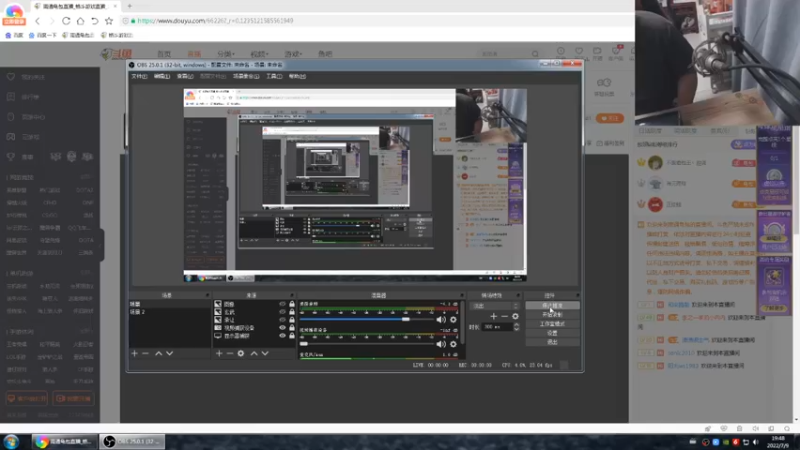
Task: Open the 工具 (Tools) menu in OBS
Action: tap(274, 77)
